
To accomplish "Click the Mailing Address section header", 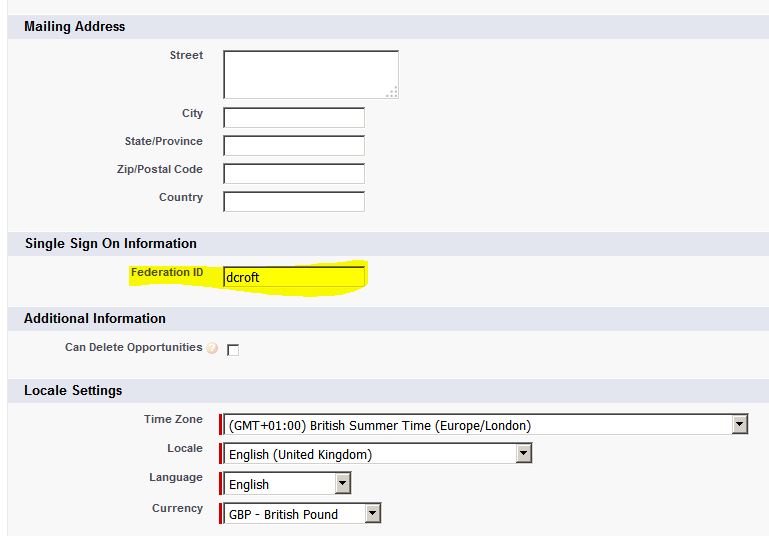I will point(75,26).
